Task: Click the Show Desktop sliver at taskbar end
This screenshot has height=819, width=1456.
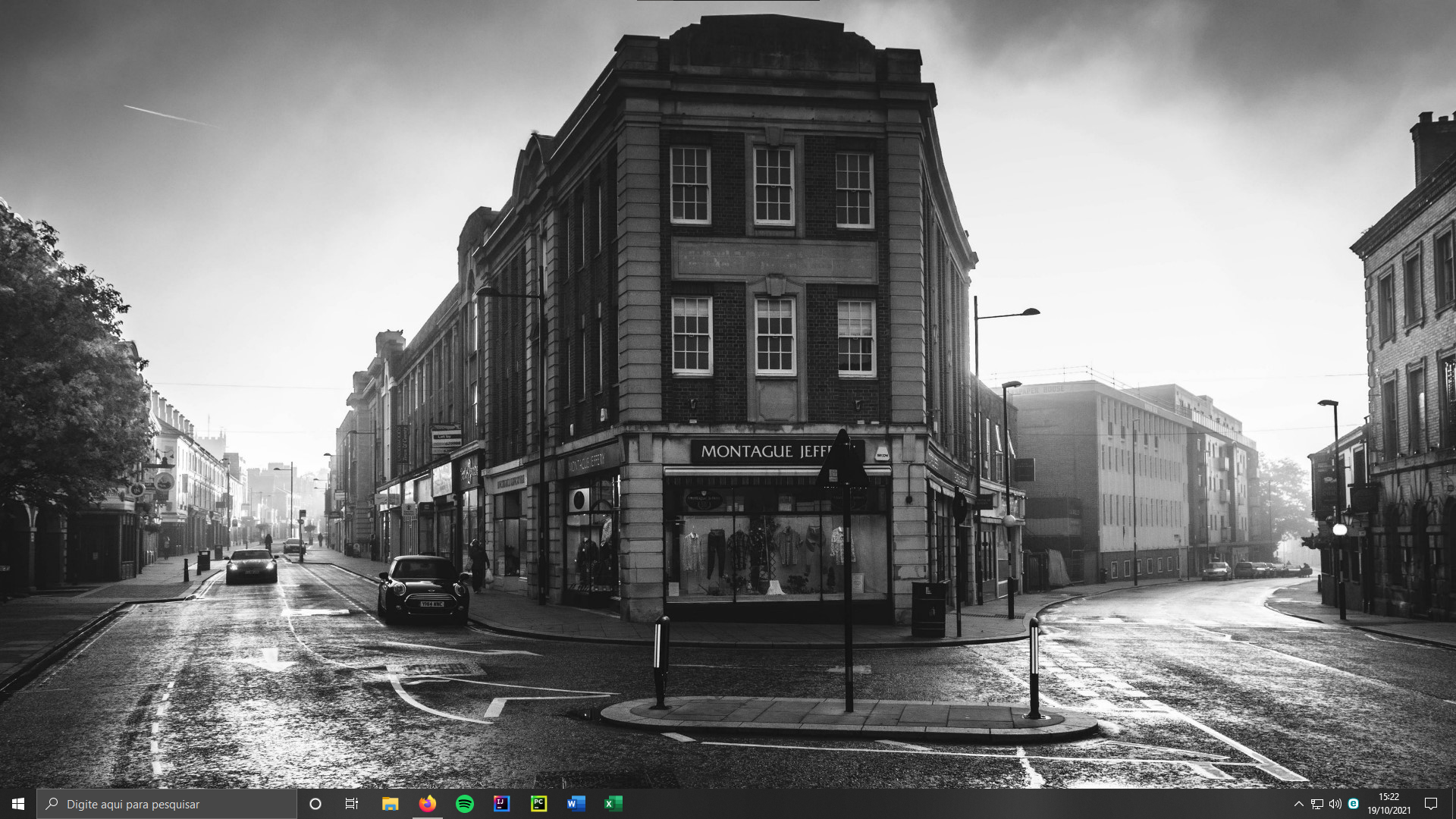Action: point(1454,804)
